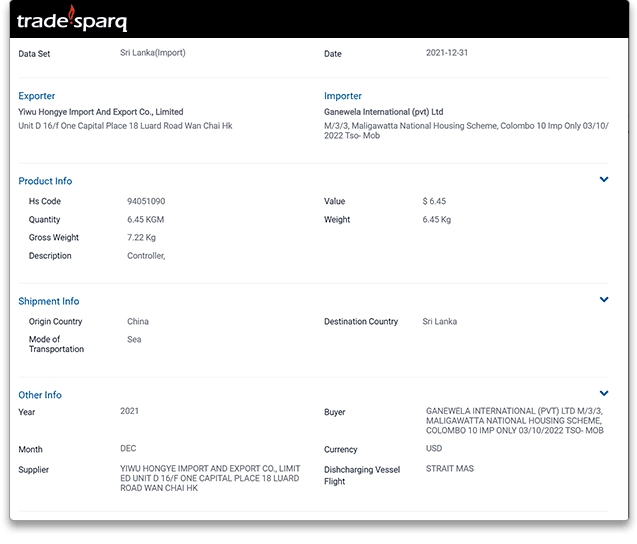This screenshot has height=544, width=637.
Task: Click the Data Set value Sri Lanka(Import)
Action: (153, 53)
